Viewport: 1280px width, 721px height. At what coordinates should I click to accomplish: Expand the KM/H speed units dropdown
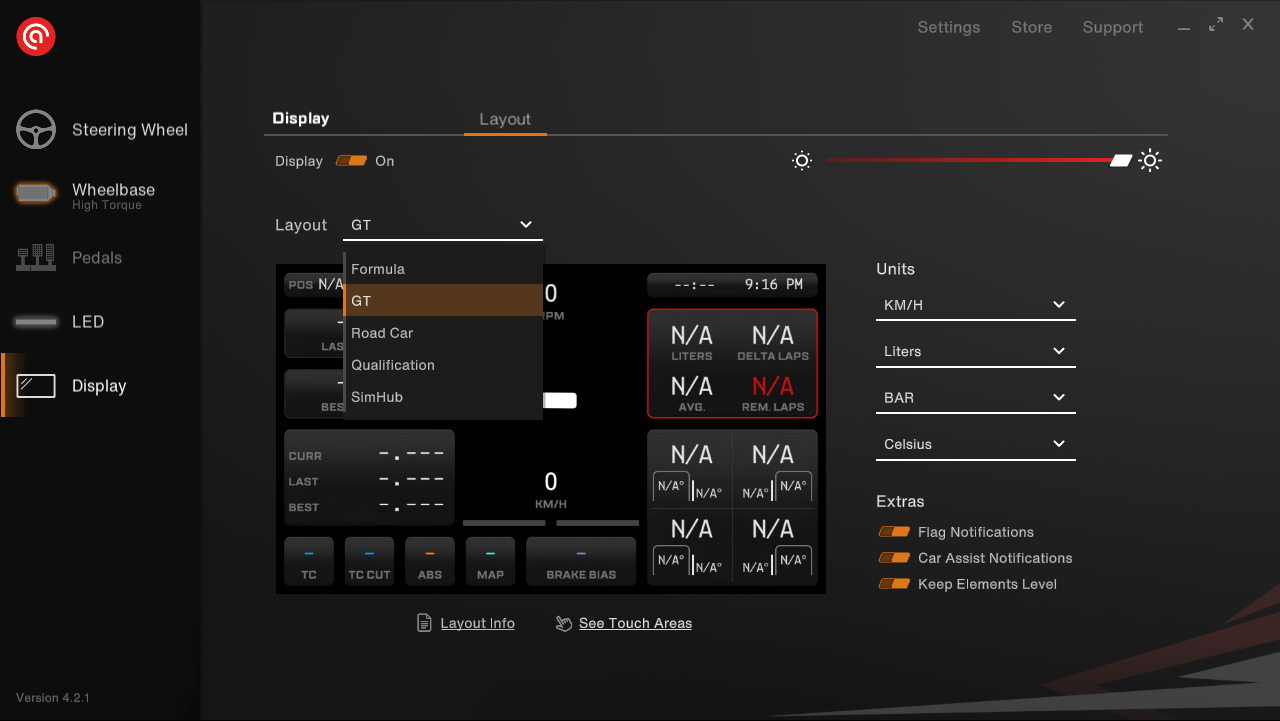coord(975,305)
